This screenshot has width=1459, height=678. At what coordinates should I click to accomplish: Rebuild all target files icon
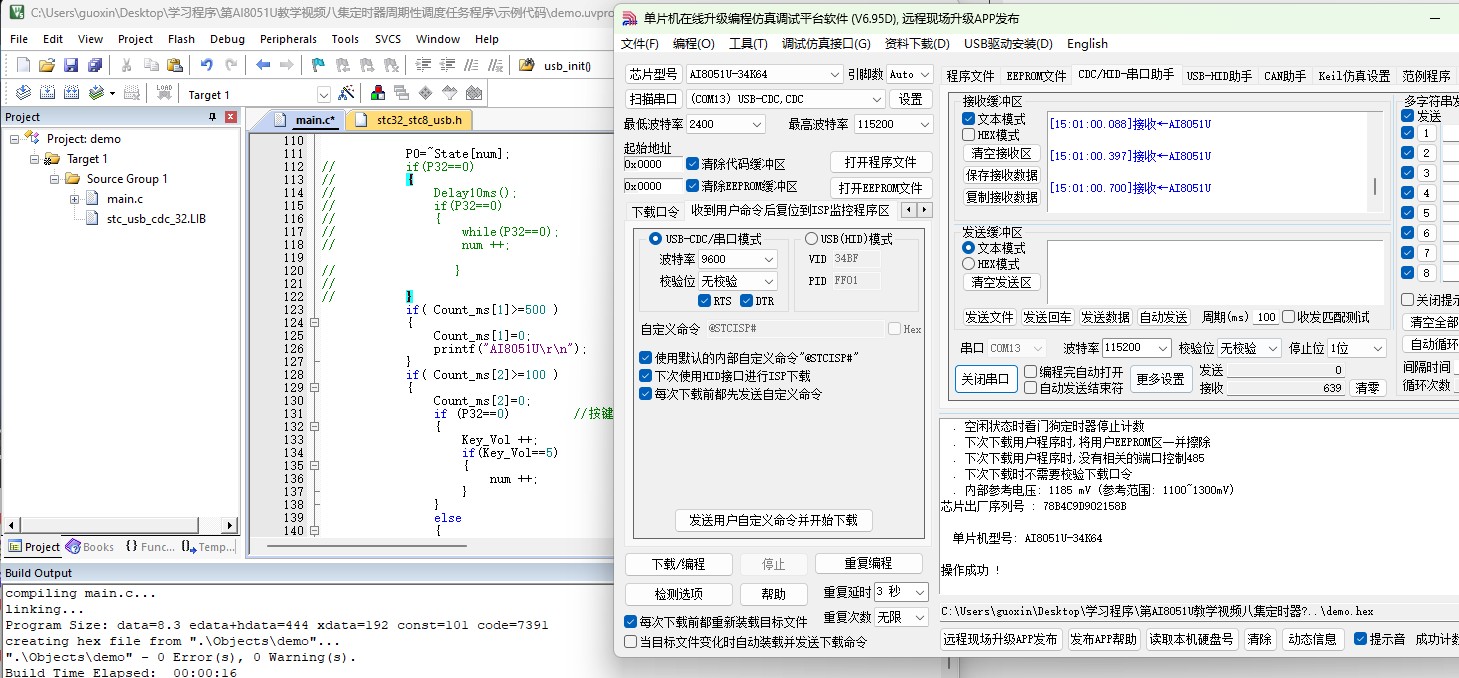[71, 93]
